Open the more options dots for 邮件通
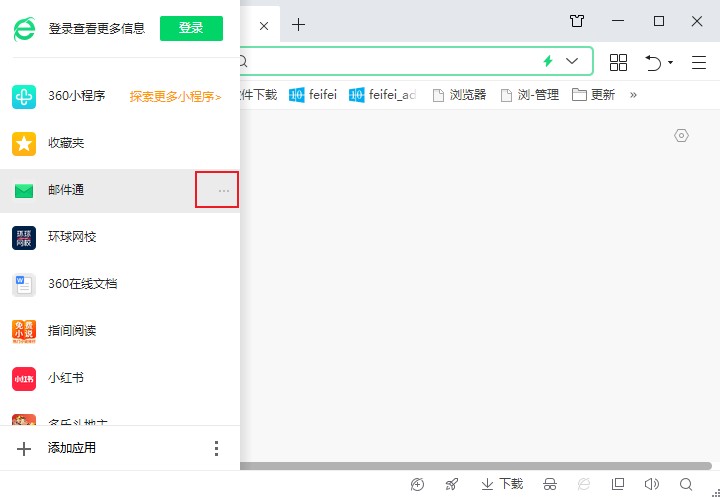 pyautogui.click(x=224, y=191)
